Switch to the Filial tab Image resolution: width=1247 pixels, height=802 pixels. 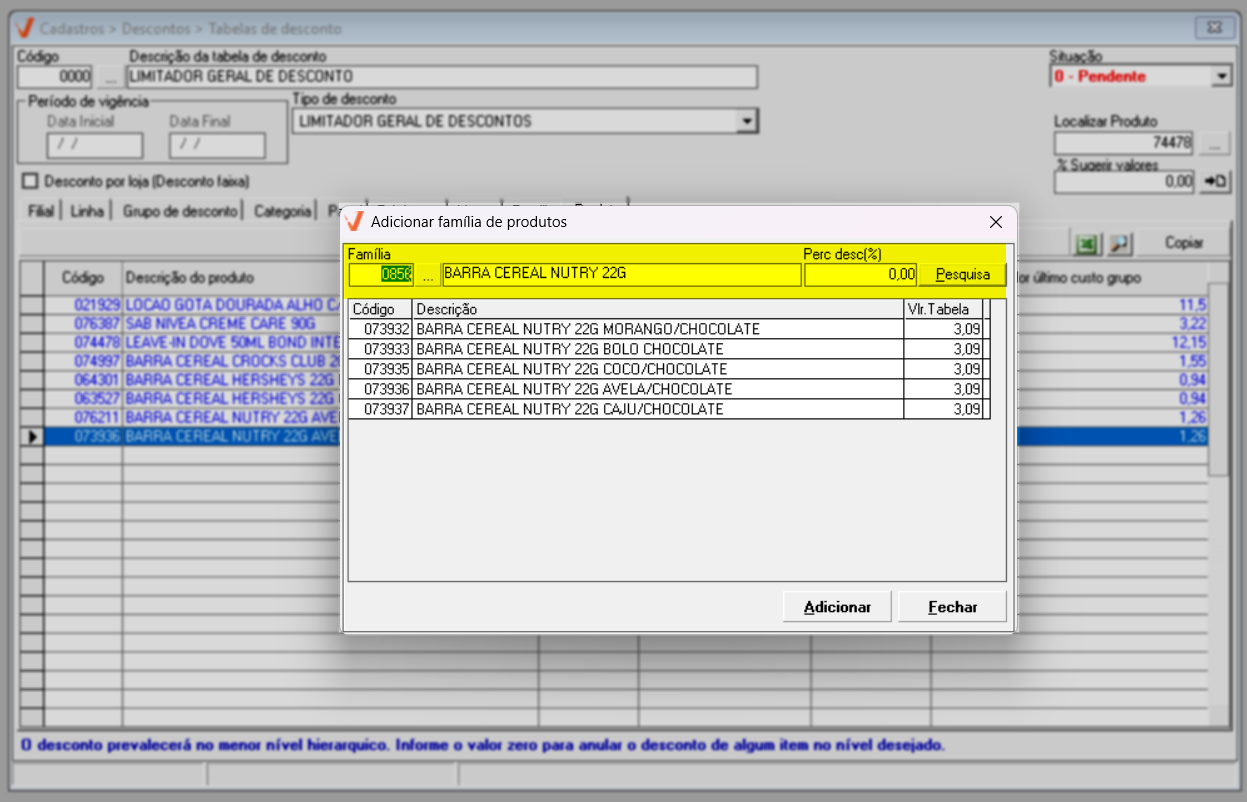[41, 211]
